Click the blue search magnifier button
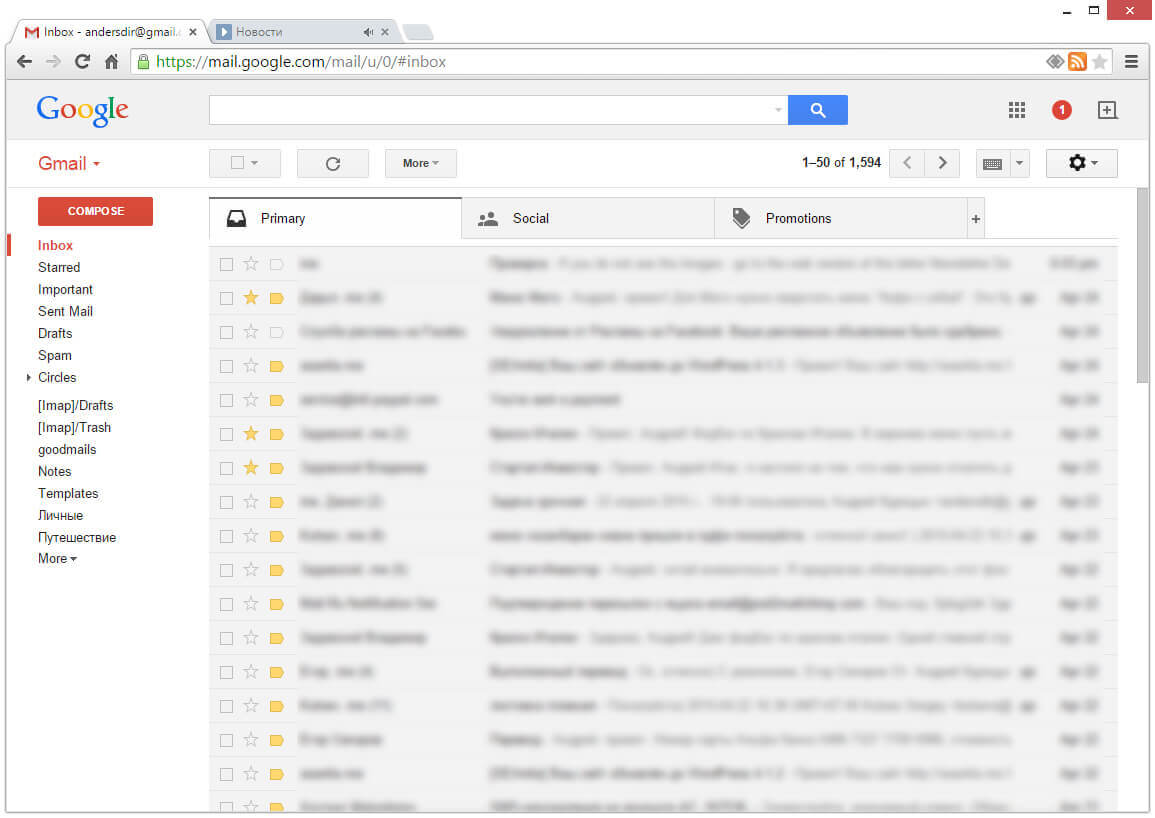The height and width of the screenshot is (818, 1155). click(817, 110)
